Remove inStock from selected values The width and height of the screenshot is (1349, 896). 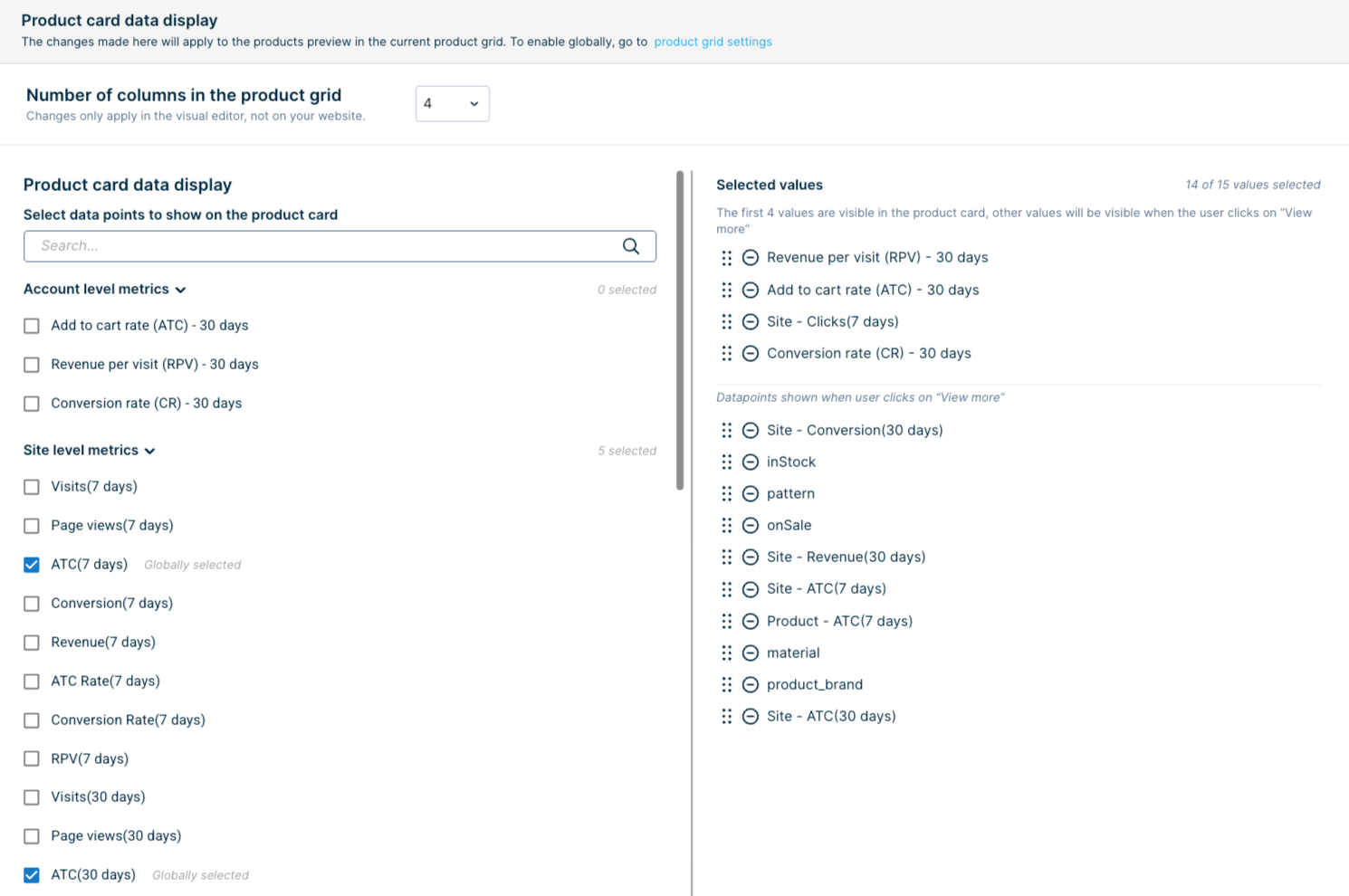[x=751, y=462]
